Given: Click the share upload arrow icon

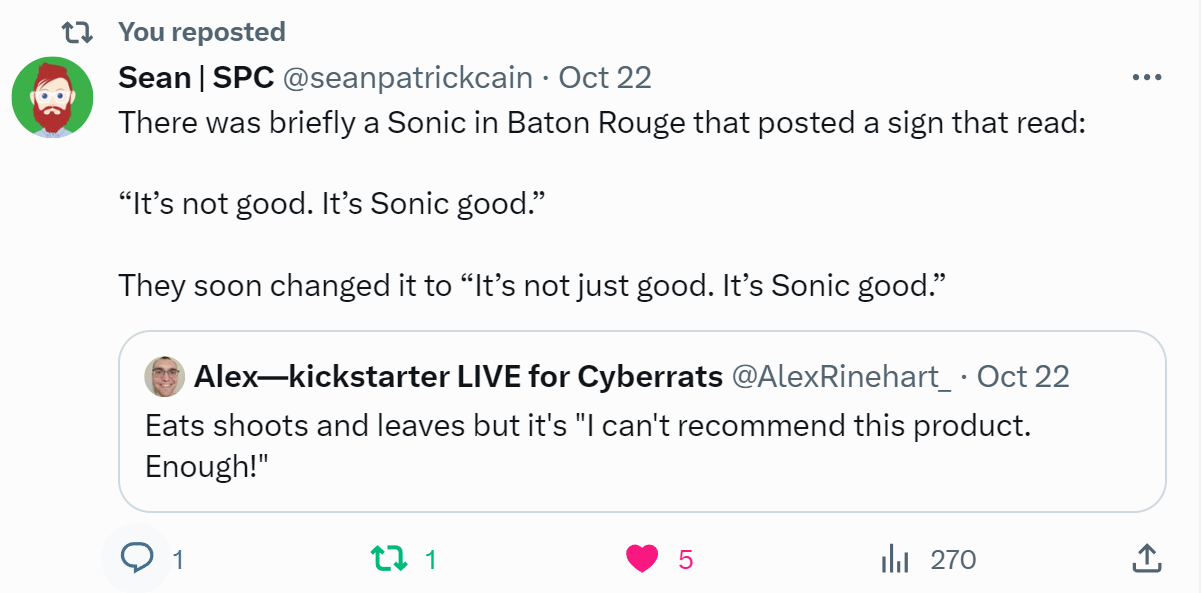Looking at the screenshot, I should (1146, 559).
